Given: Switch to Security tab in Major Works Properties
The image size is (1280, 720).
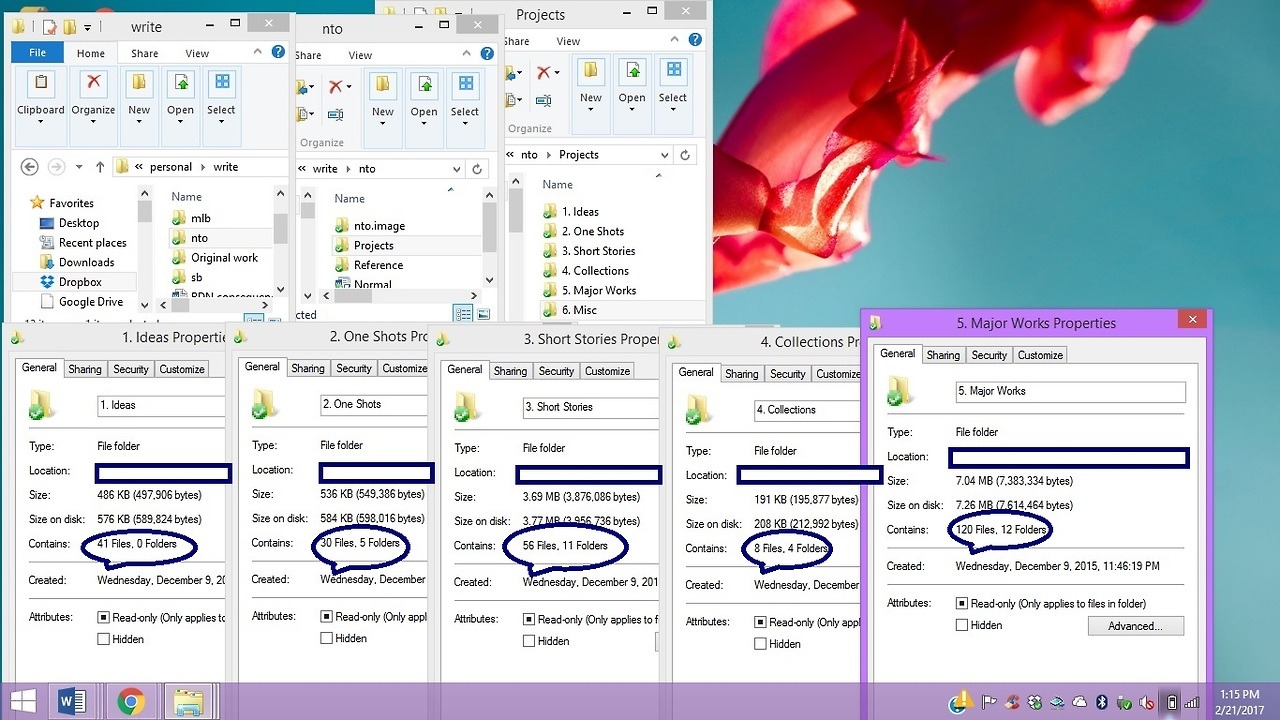Looking at the screenshot, I should pos(989,355).
